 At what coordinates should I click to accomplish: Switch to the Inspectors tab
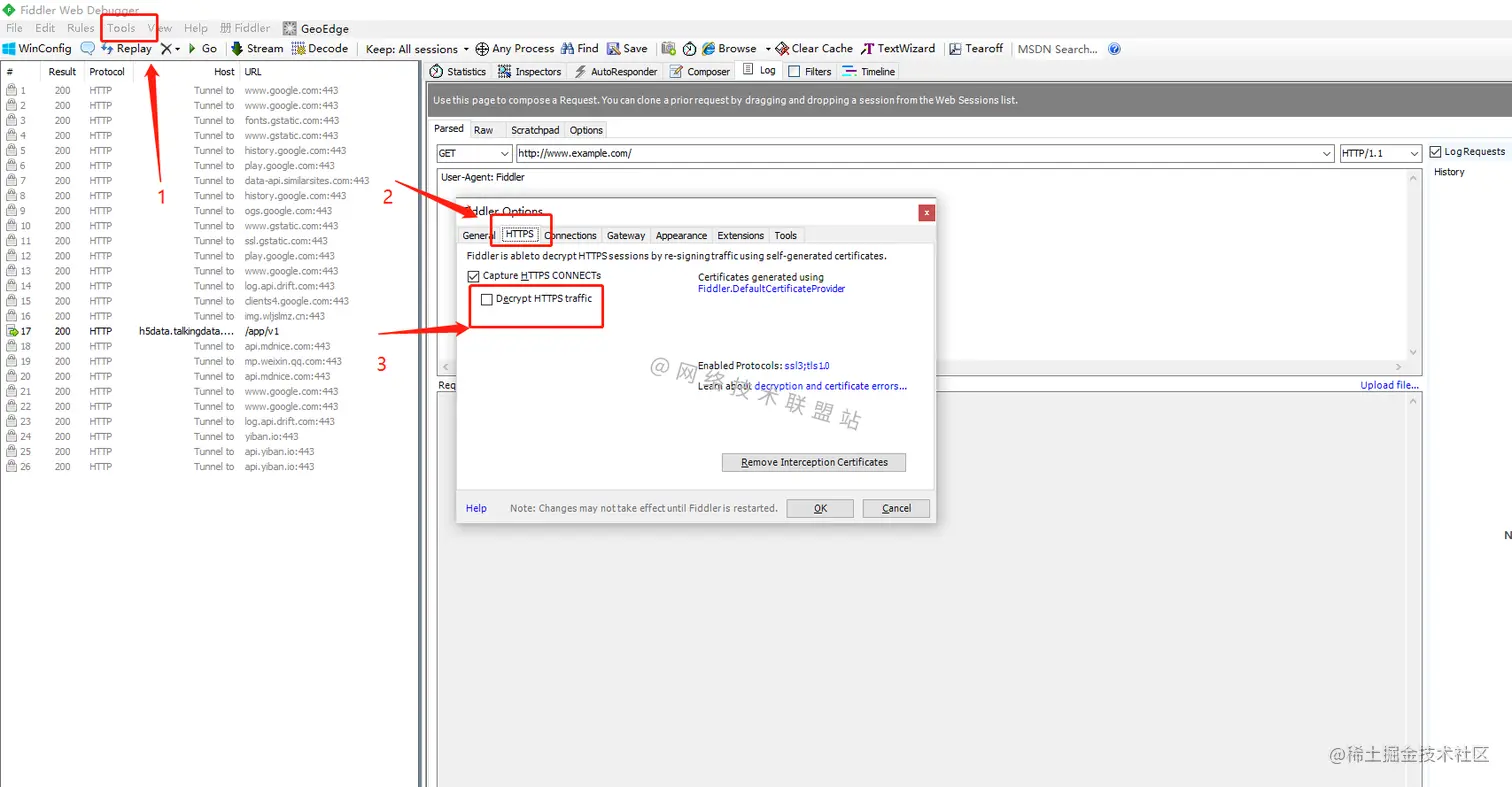pos(530,71)
